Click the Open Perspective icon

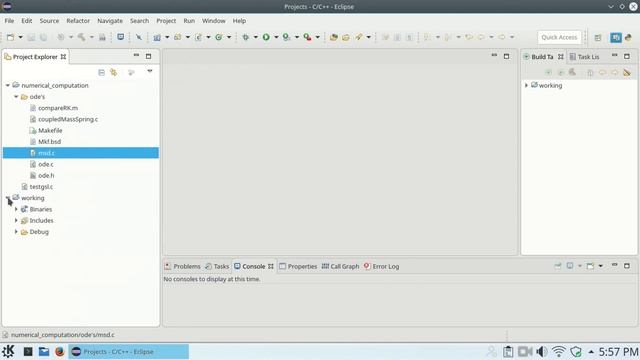(x=598, y=38)
